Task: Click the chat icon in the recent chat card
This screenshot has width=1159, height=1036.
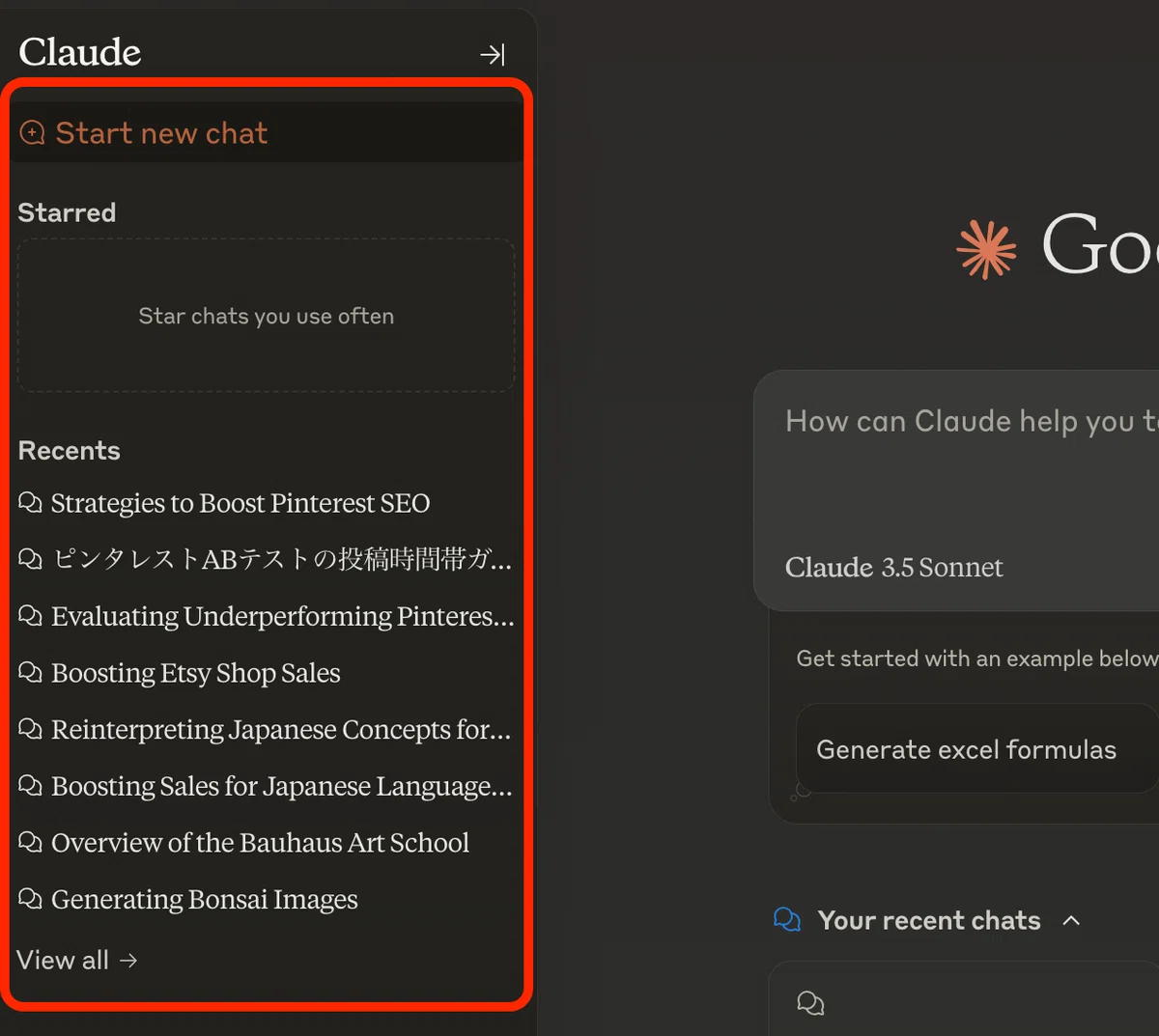Action: (810, 1003)
